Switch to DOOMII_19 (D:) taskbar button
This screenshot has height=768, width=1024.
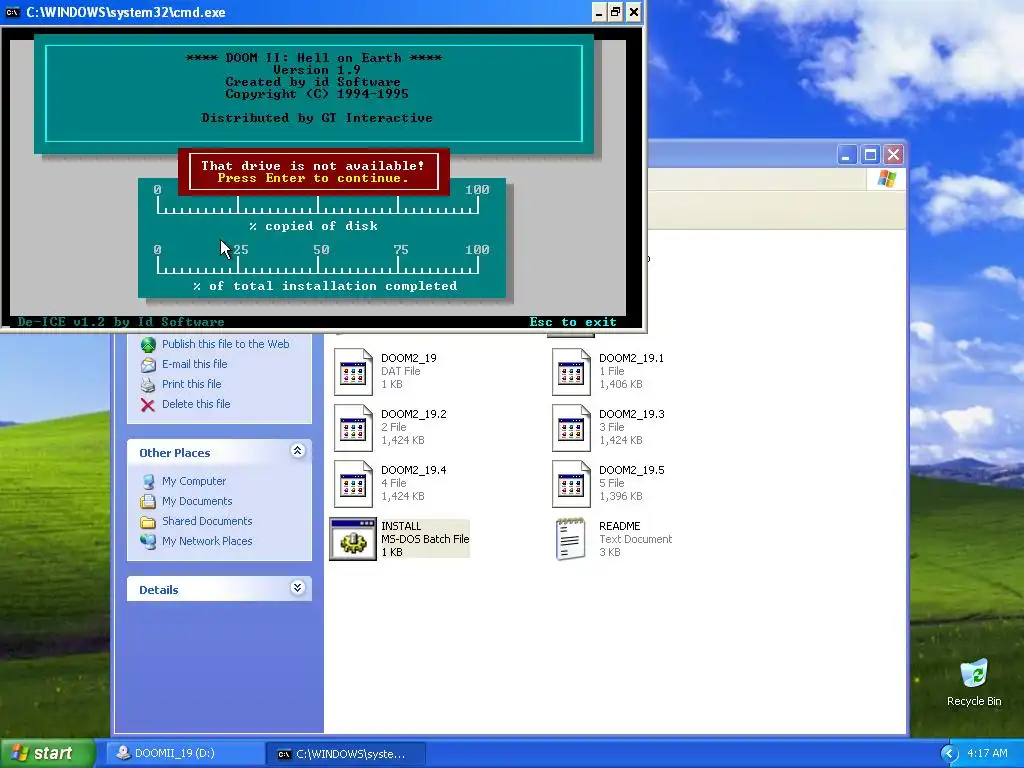185,754
